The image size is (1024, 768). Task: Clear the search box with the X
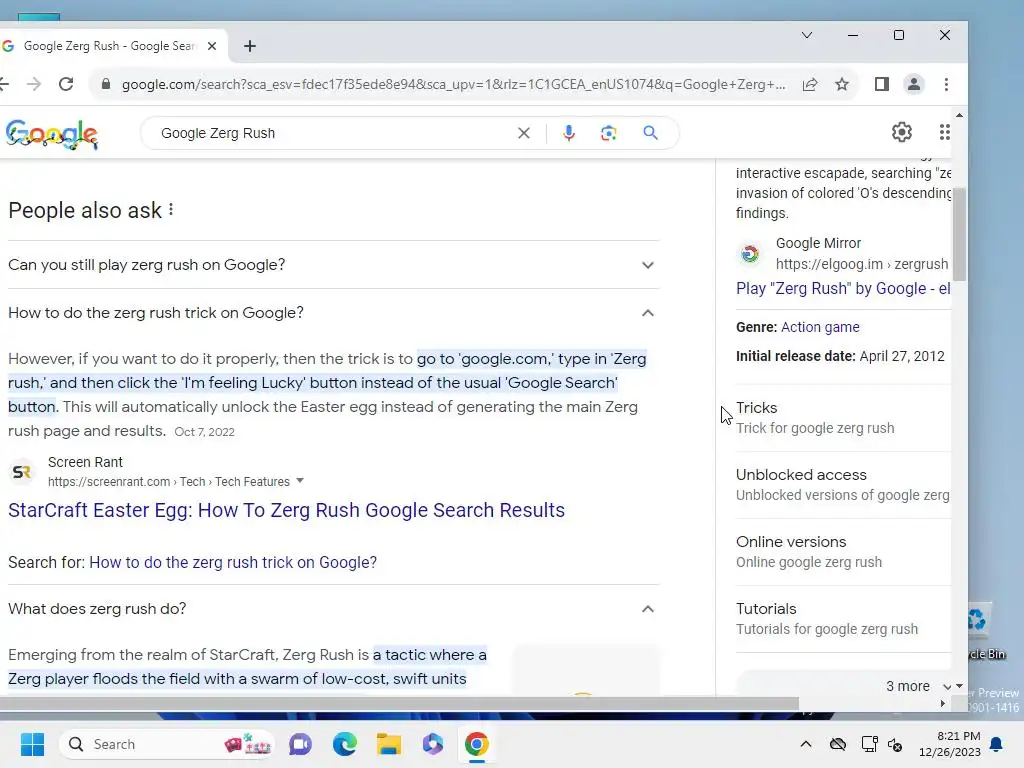point(524,133)
